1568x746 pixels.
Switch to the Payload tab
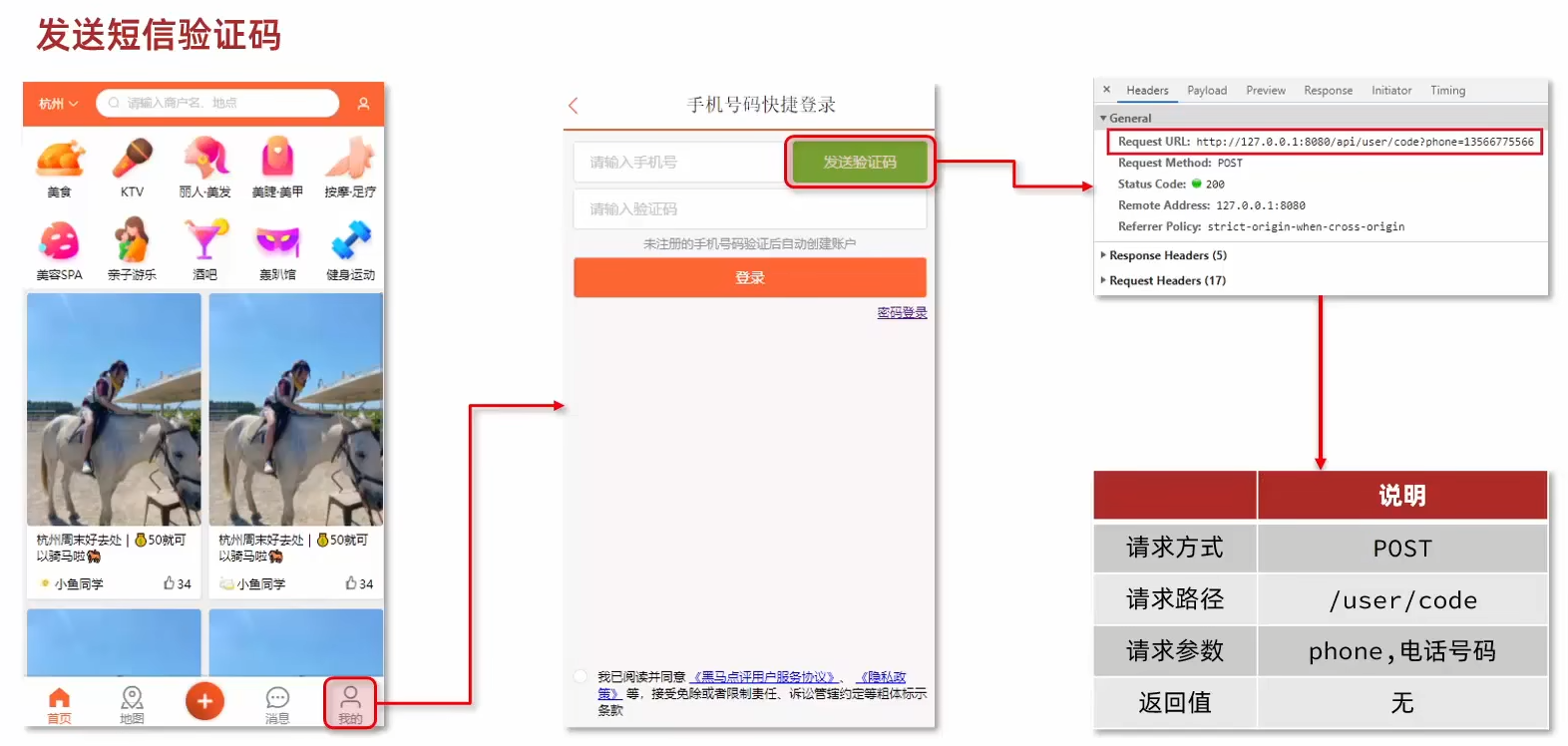[1207, 91]
